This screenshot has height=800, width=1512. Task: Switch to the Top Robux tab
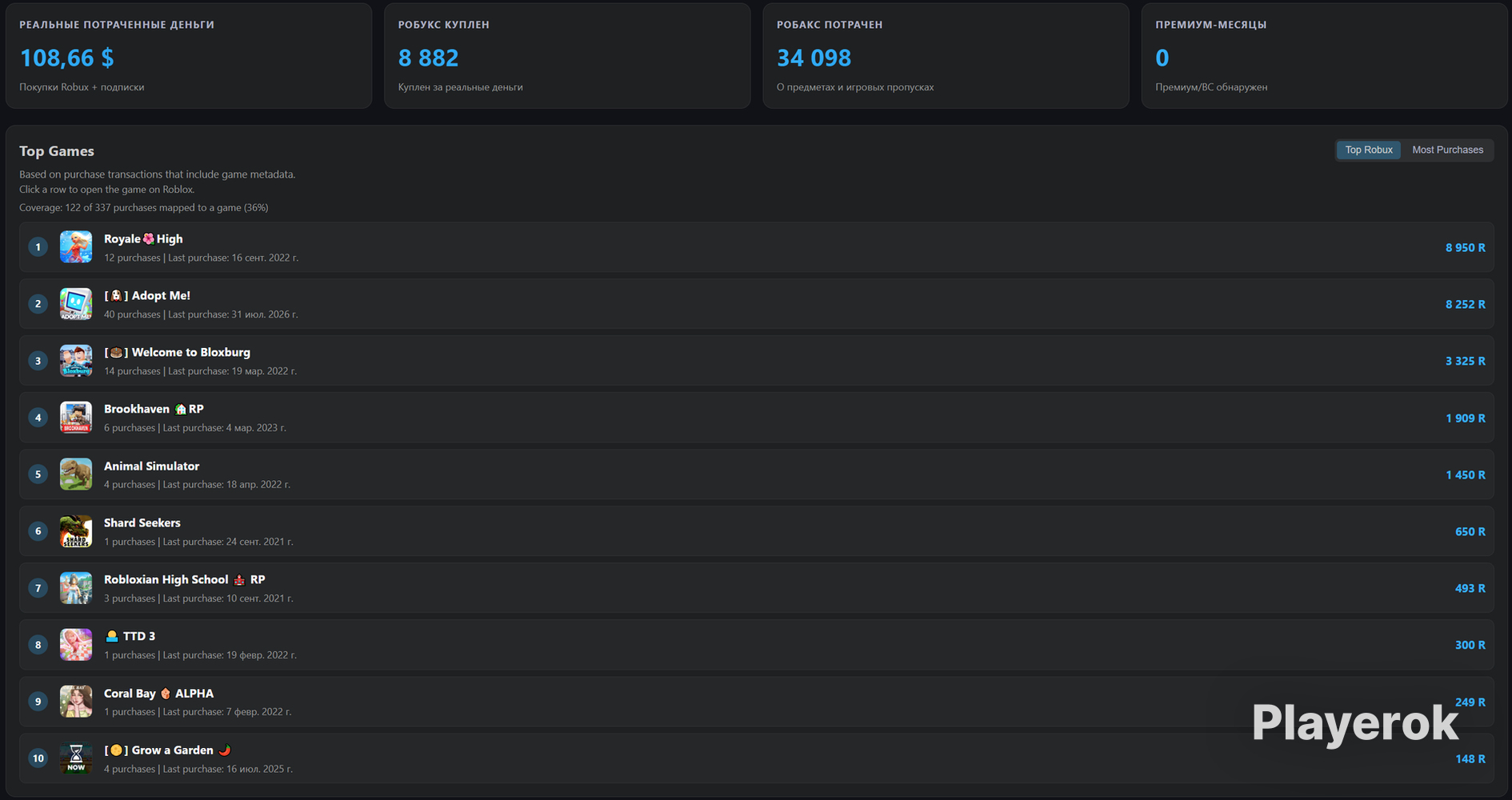(1369, 150)
